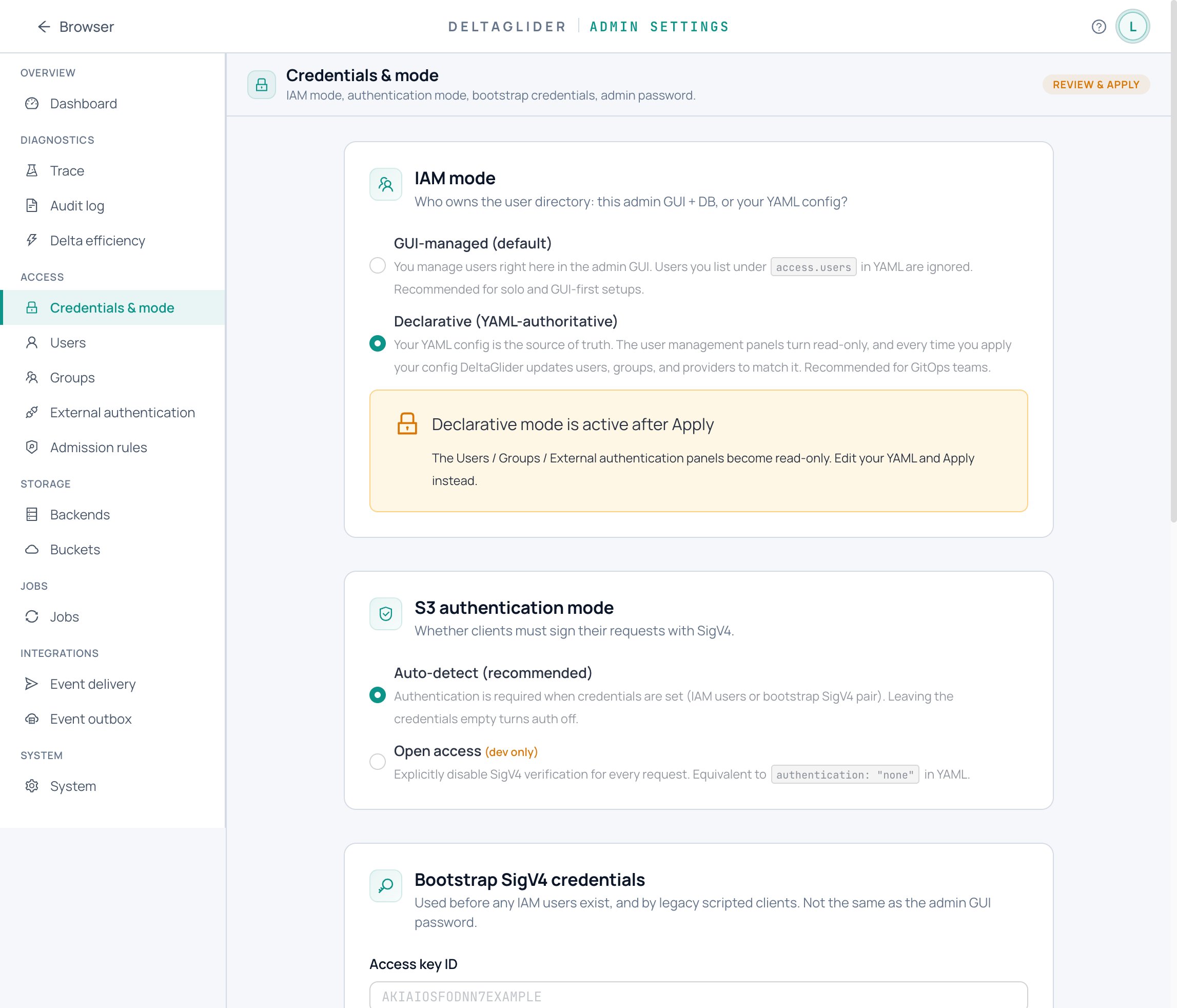Click the IAM mode users icon
1177x1008 pixels.
click(386, 184)
